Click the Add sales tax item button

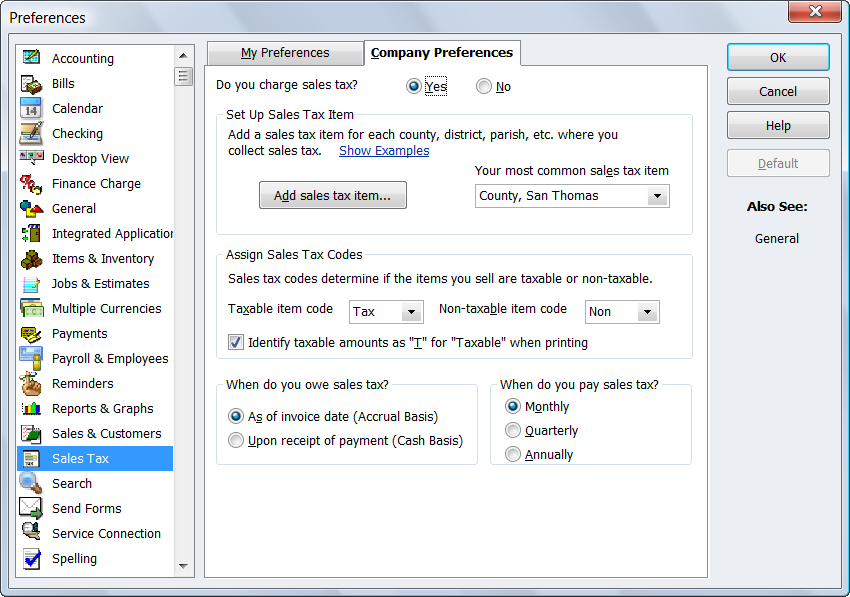point(333,196)
